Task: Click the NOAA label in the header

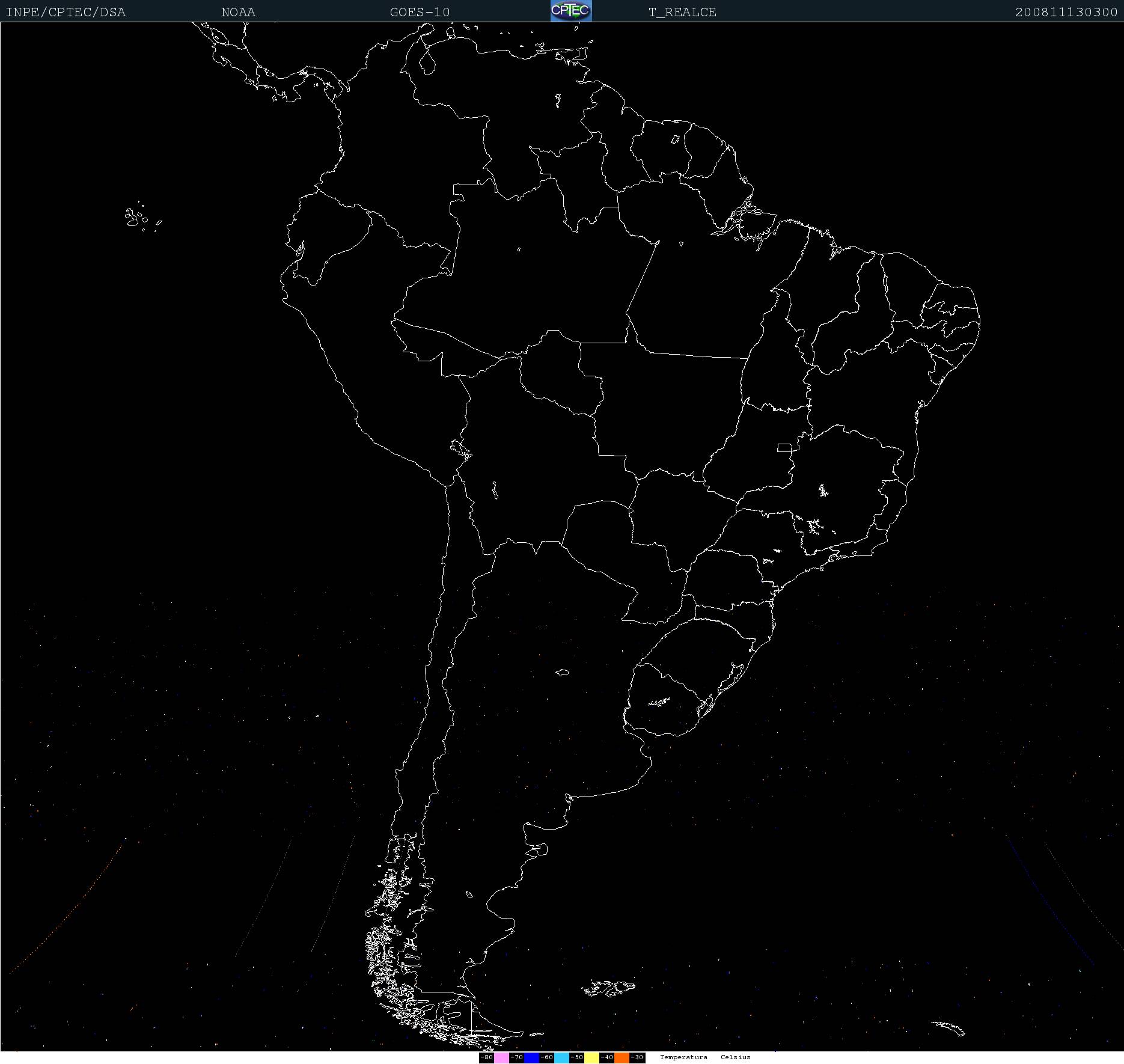Action: [238, 12]
